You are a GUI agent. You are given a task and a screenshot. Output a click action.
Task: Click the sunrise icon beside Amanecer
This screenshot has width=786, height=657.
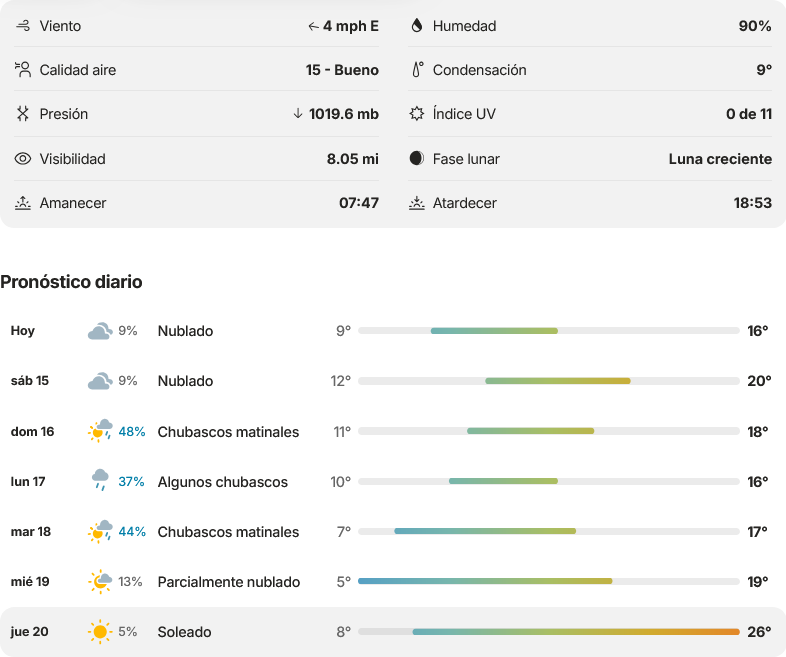coord(23,203)
